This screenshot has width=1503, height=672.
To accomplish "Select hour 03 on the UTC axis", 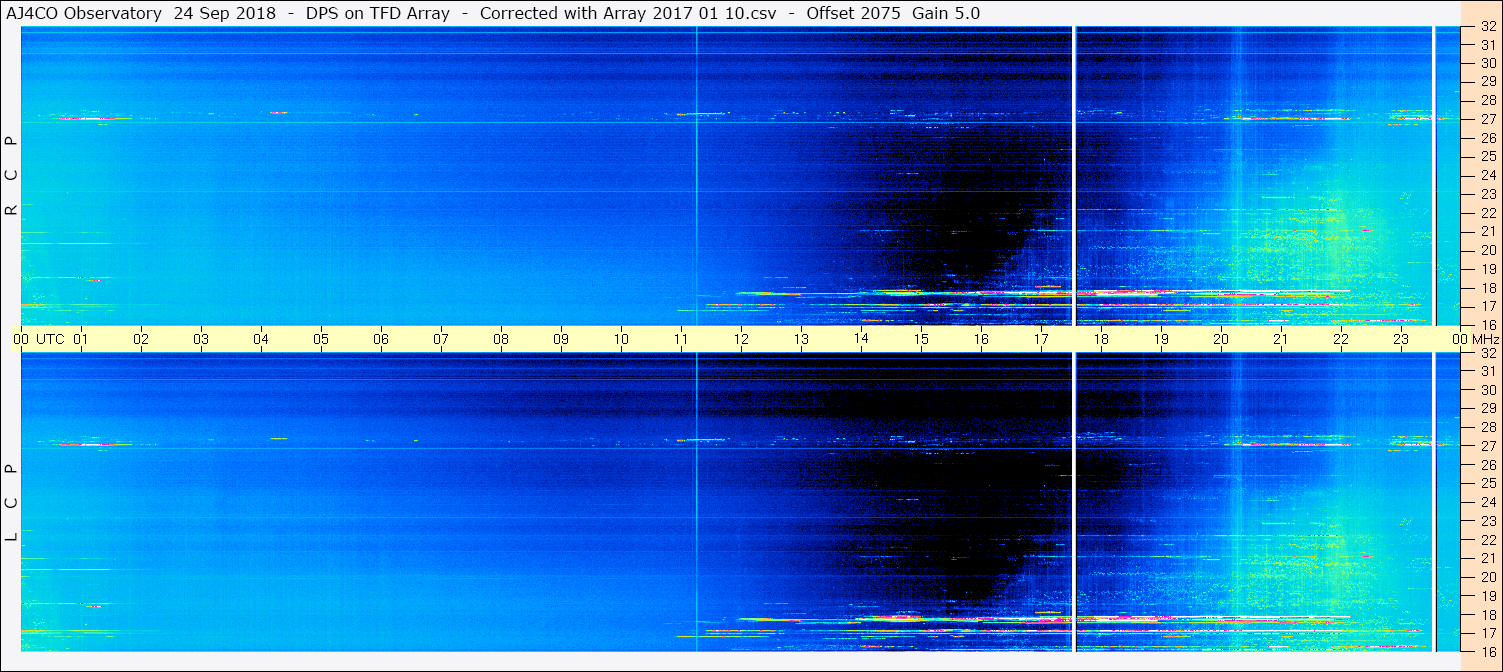I will pyautogui.click(x=201, y=339).
